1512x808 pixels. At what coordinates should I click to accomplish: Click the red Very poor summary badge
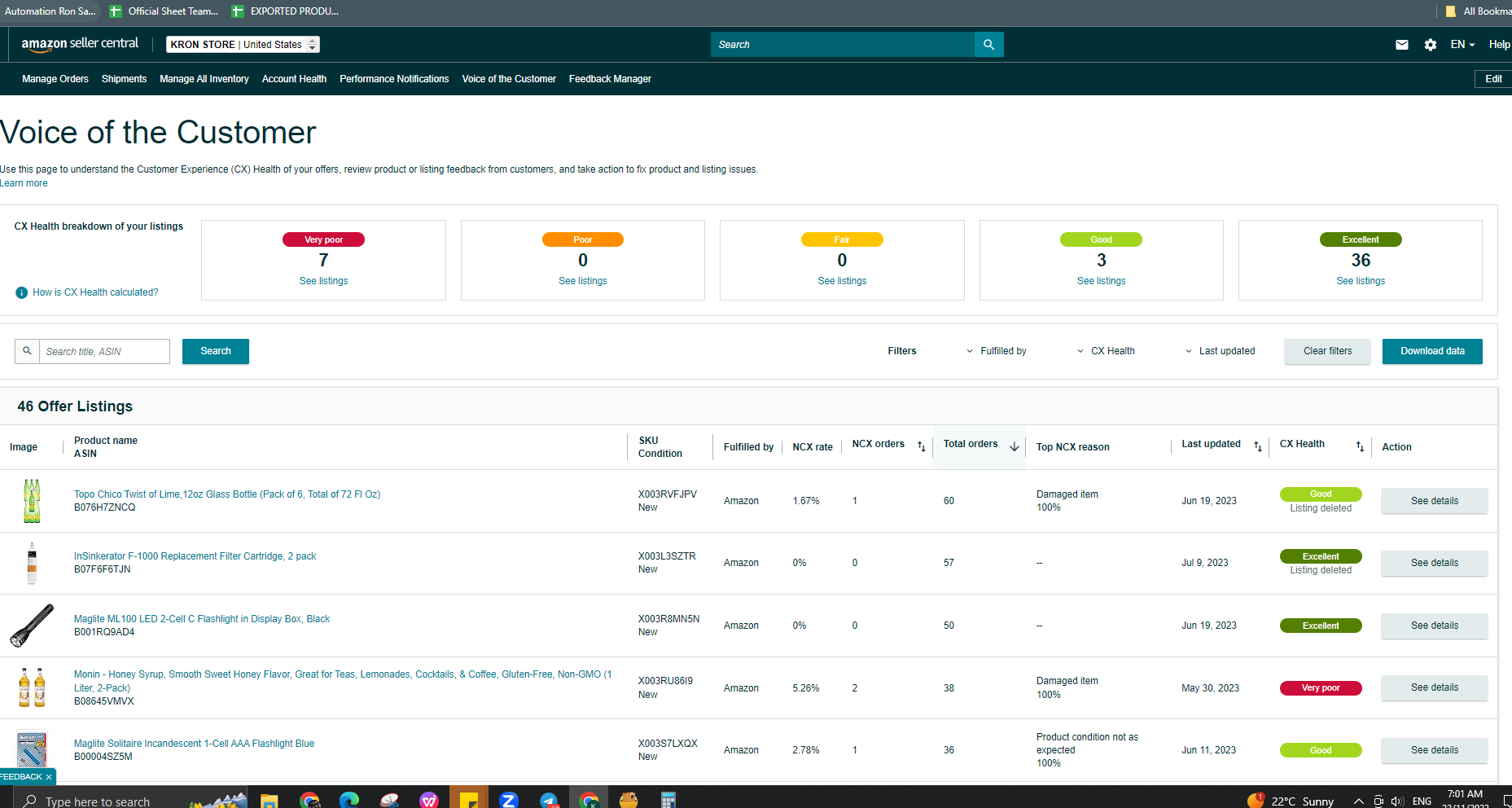tap(323, 239)
